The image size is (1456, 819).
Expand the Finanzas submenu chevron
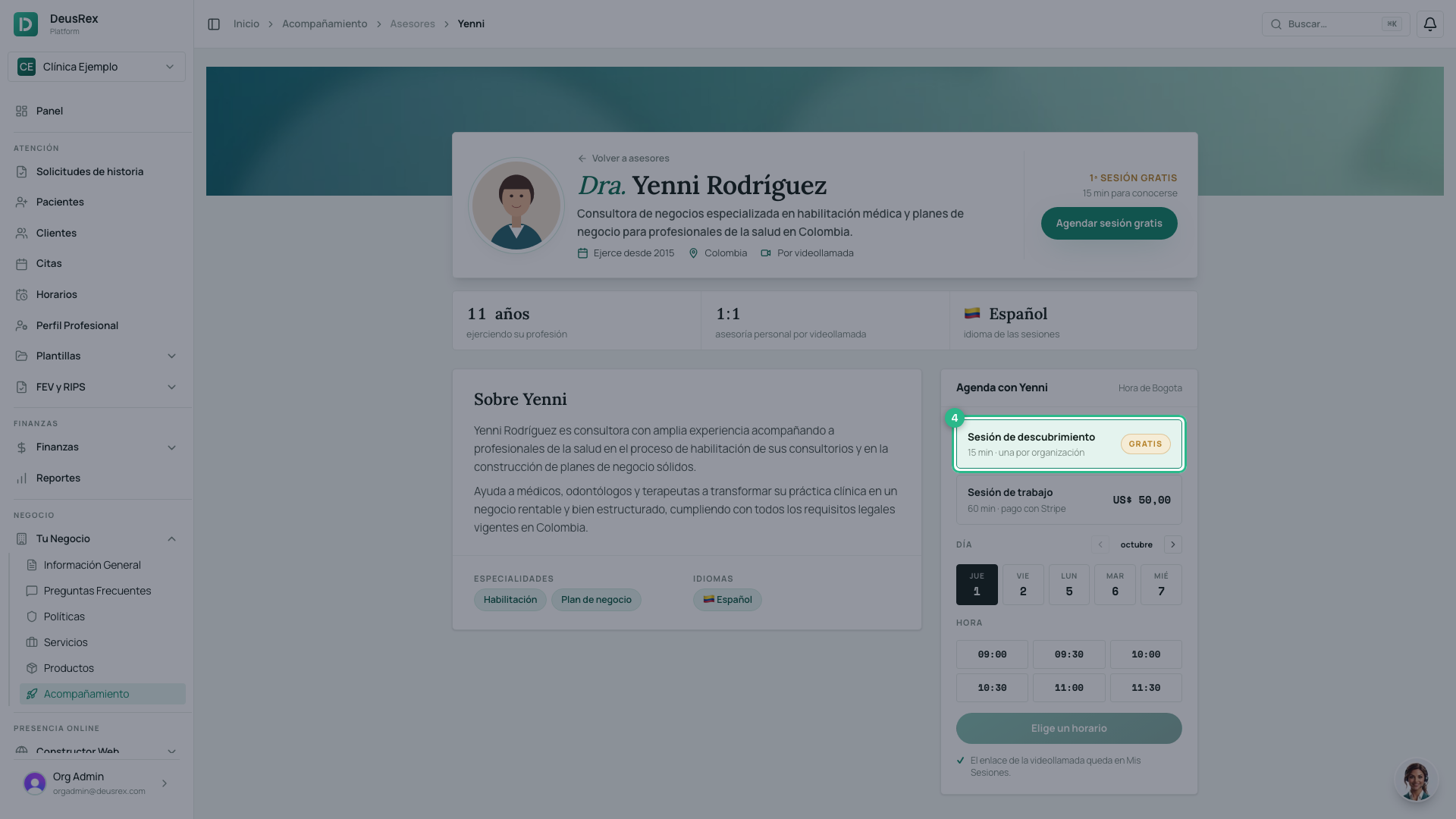point(171,447)
